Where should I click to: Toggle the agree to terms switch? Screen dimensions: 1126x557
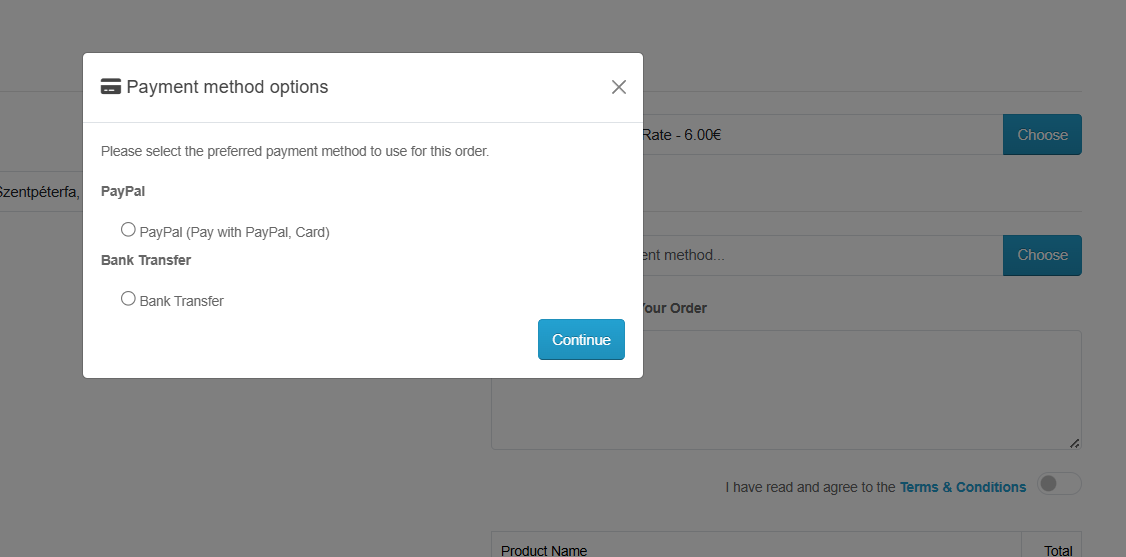1059,484
